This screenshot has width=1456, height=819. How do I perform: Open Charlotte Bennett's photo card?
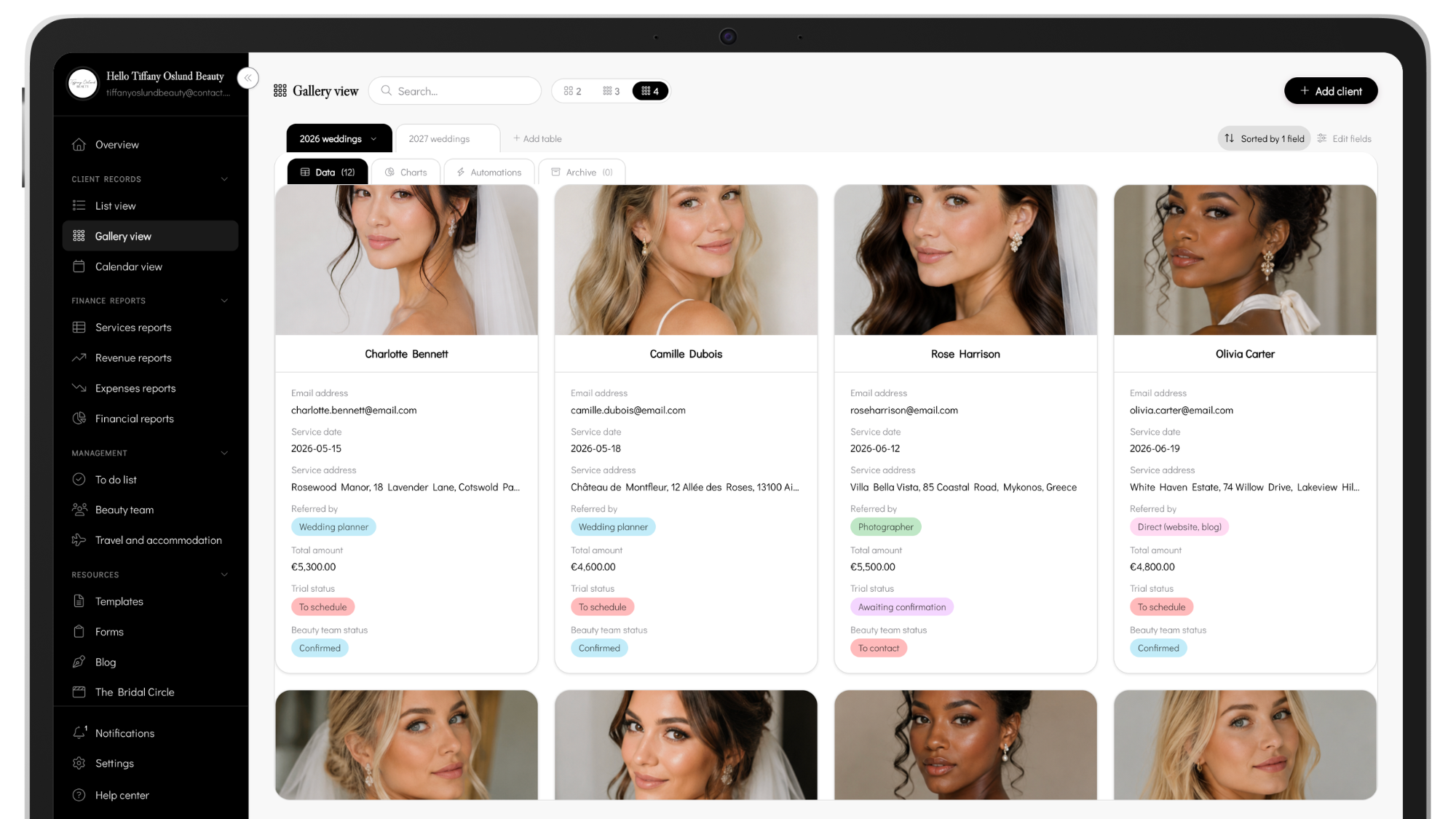[x=406, y=260]
